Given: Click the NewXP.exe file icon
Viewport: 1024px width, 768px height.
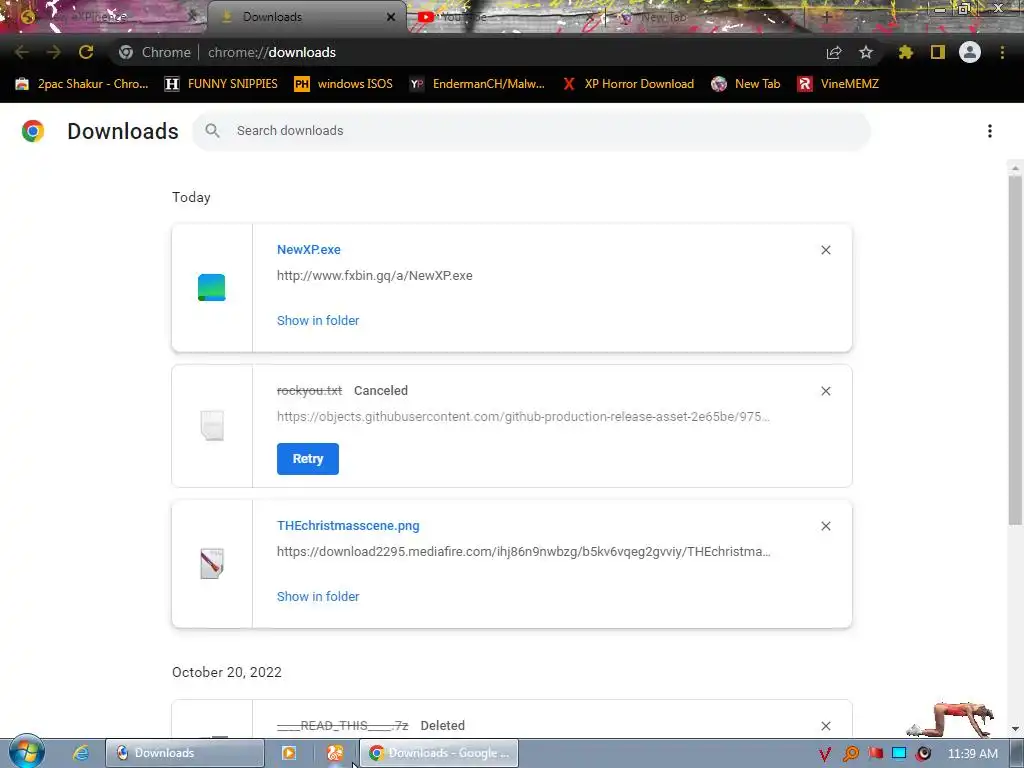Looking at the screenshot, I should point(212,287).
